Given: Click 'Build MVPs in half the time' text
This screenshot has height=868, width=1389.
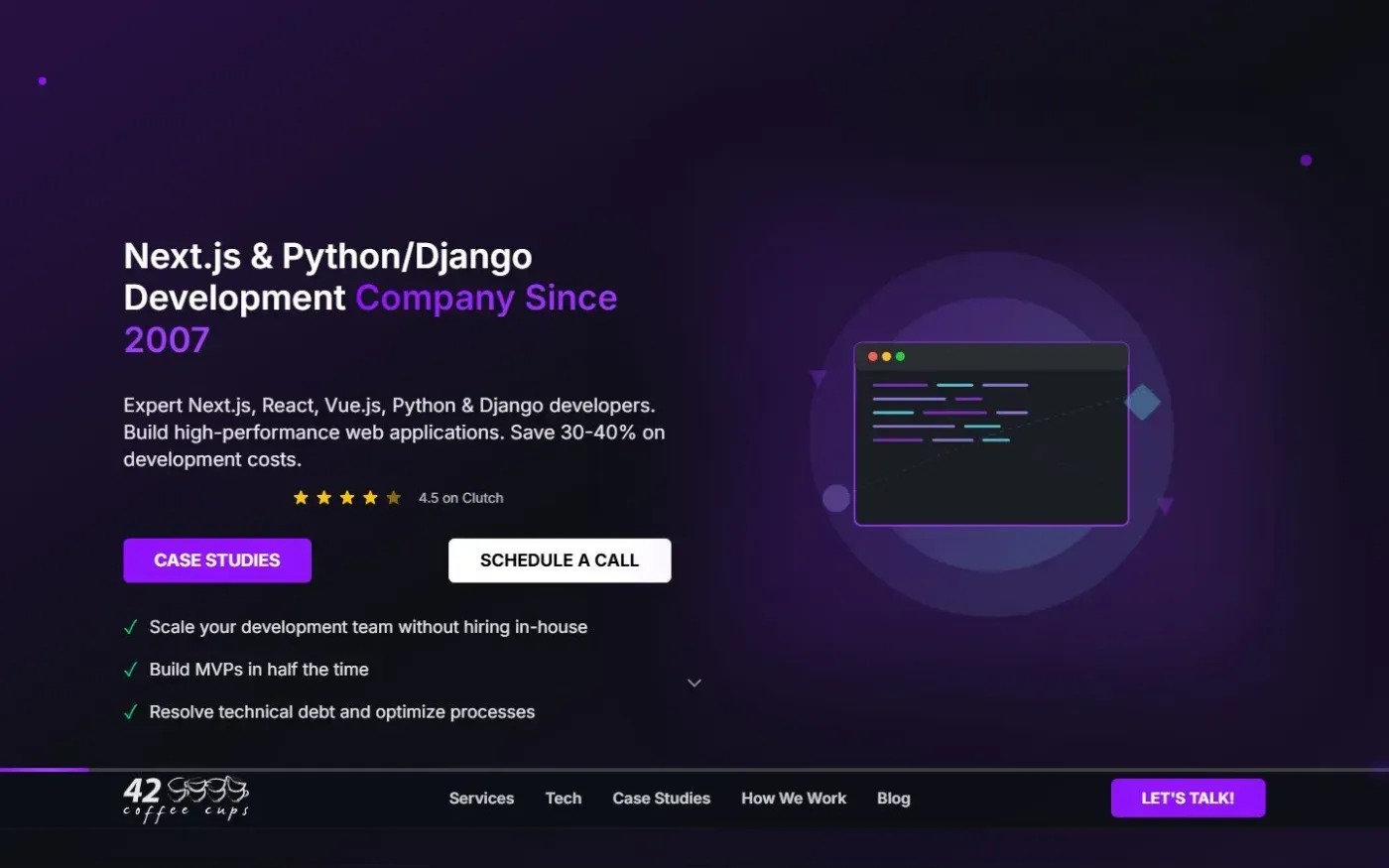Looking at the screenshot, I should click(x=259, y=670).
